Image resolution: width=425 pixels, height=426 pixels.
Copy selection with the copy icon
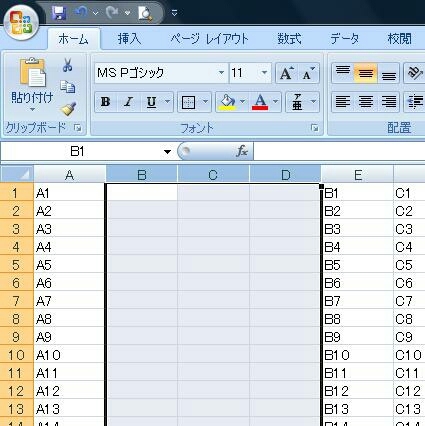tap(68, 87)
